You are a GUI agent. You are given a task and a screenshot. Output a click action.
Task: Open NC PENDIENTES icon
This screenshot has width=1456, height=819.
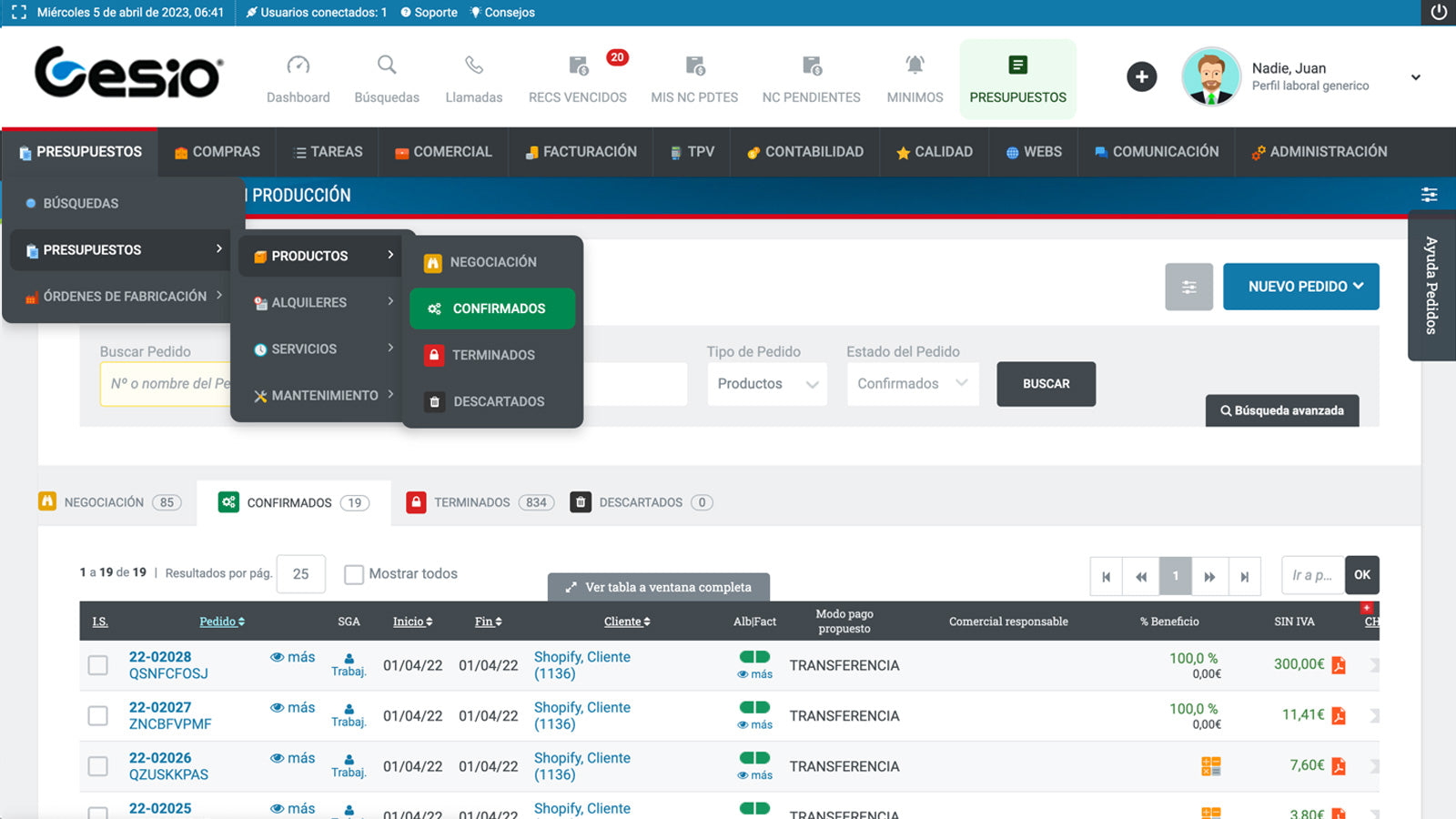pyautogui.click(x=812, y=66)
